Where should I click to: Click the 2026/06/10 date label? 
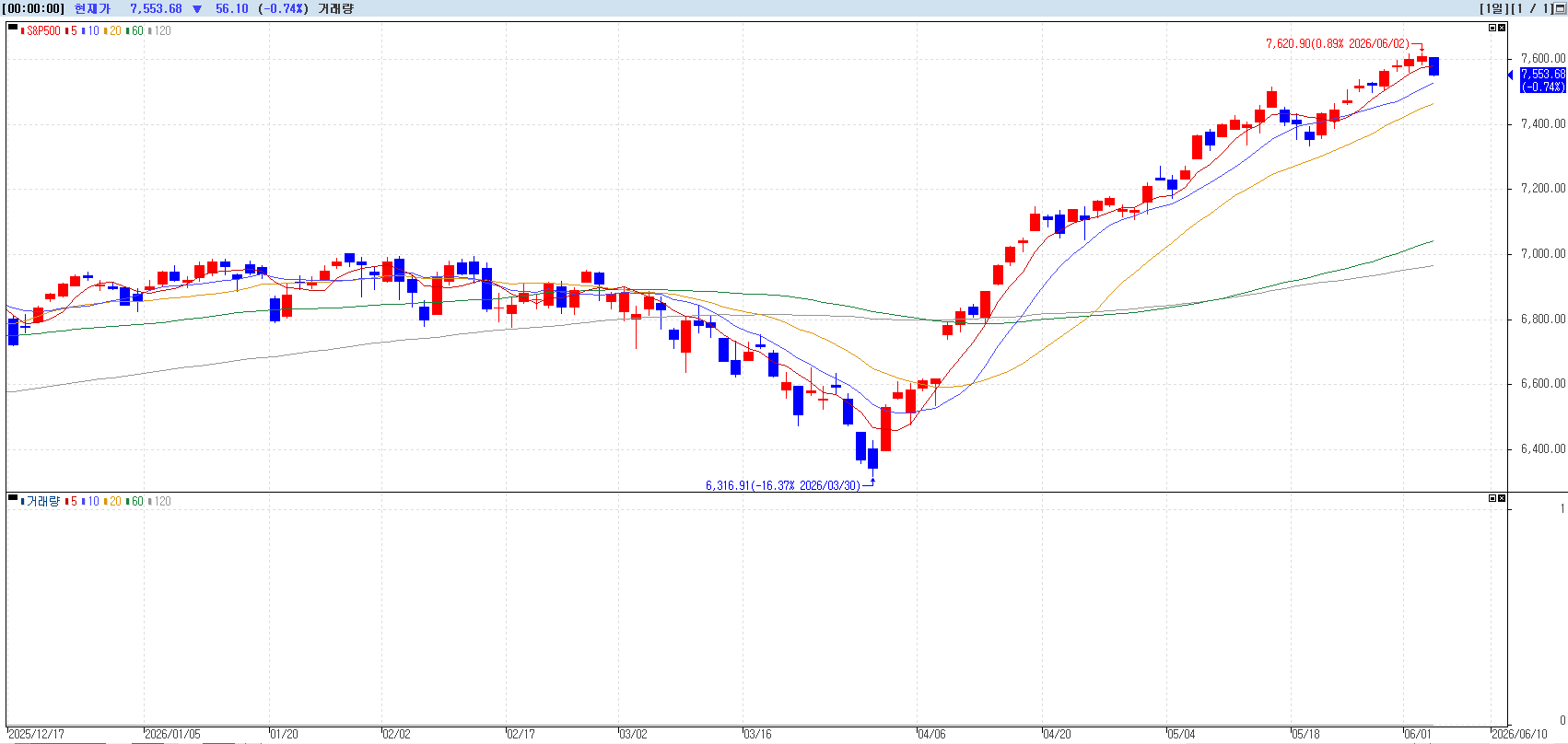click(x=1520, y=734)
